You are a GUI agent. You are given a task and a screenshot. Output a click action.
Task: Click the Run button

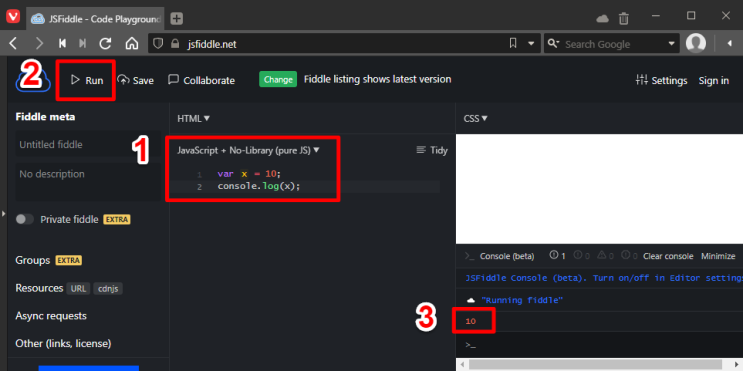coord(87,80)
